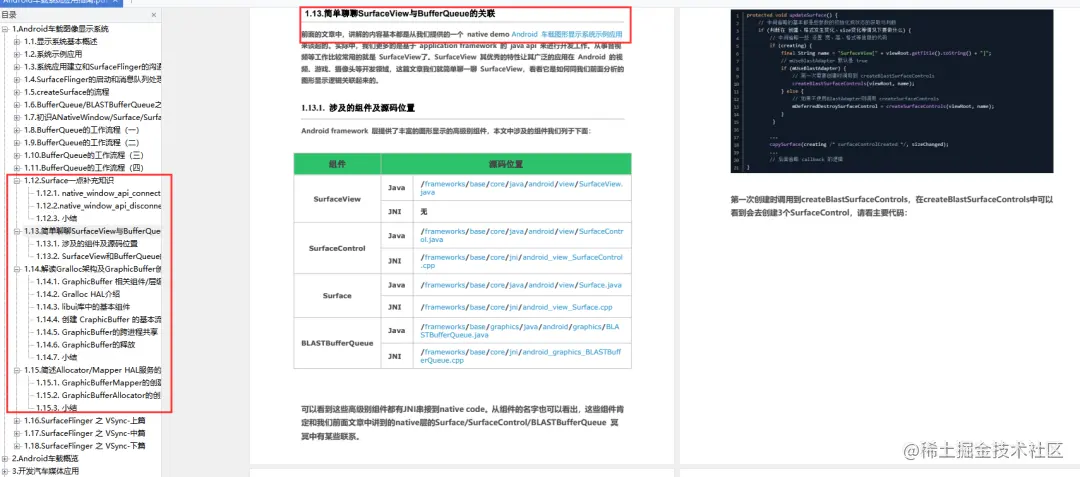The width and height of the screenshot is (1080, 477).
Task: Expand the 1.11.BufferQueue的工作流程（四） node
Action: 17,167
